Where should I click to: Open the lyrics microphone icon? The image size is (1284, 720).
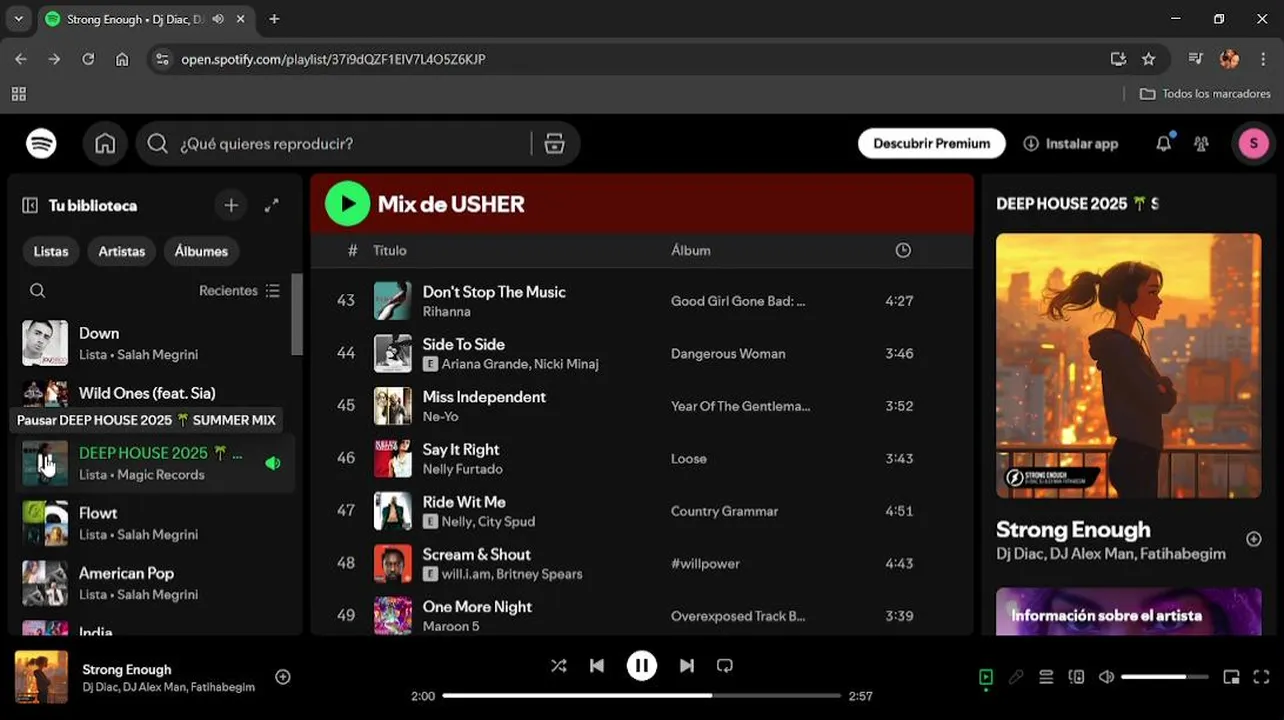coord(1016,677)
